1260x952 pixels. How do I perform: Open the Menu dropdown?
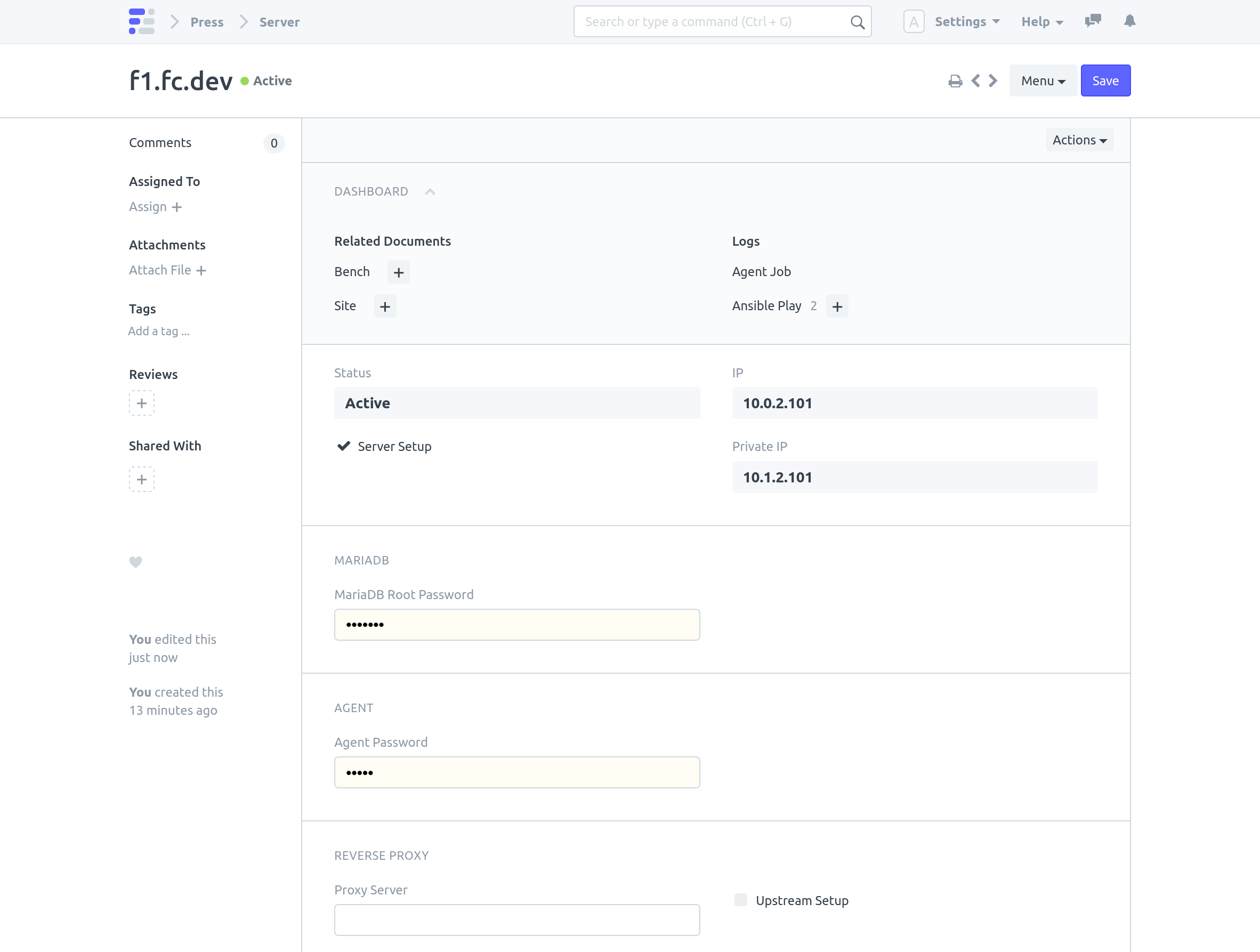1043,81
